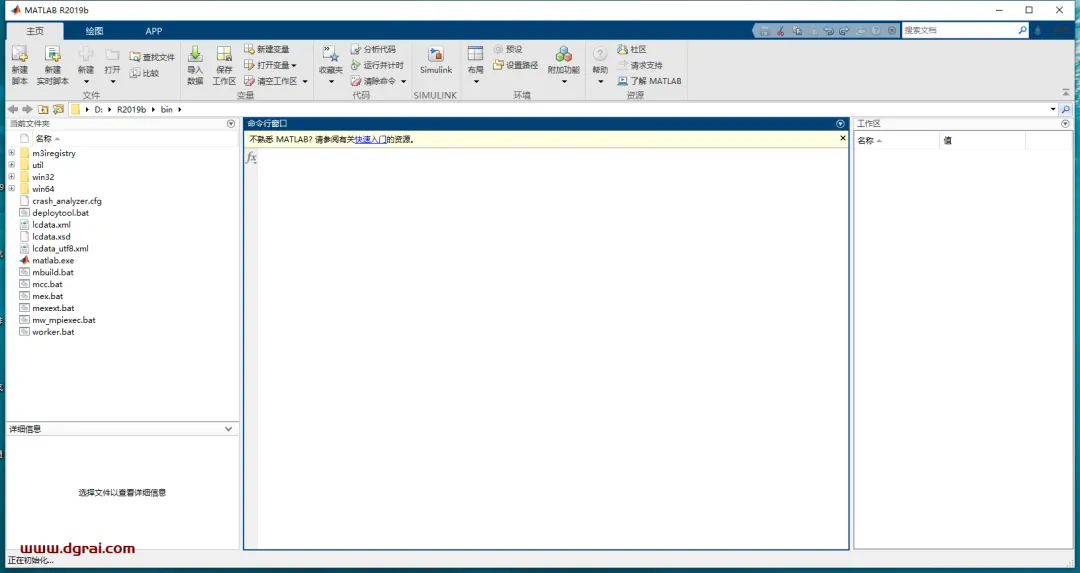Collapse the toolstrip using the minimize arrow
This screenshot has width=1080, height=573.
(x=1066, y=92)
